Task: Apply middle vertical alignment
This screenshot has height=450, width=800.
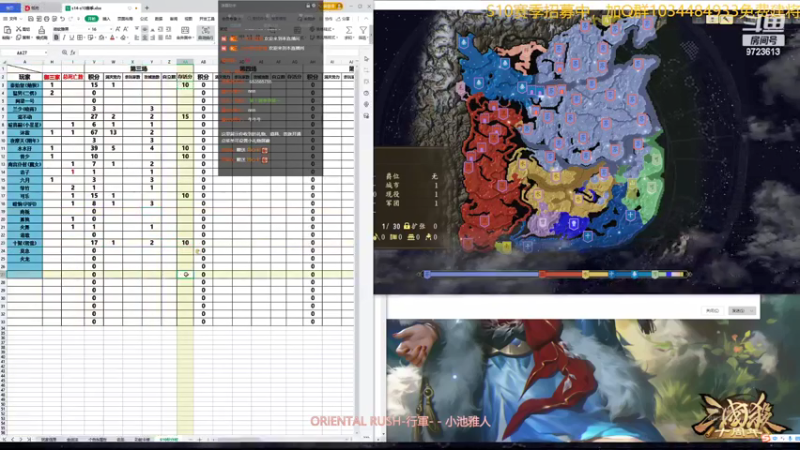Action: 145,29
